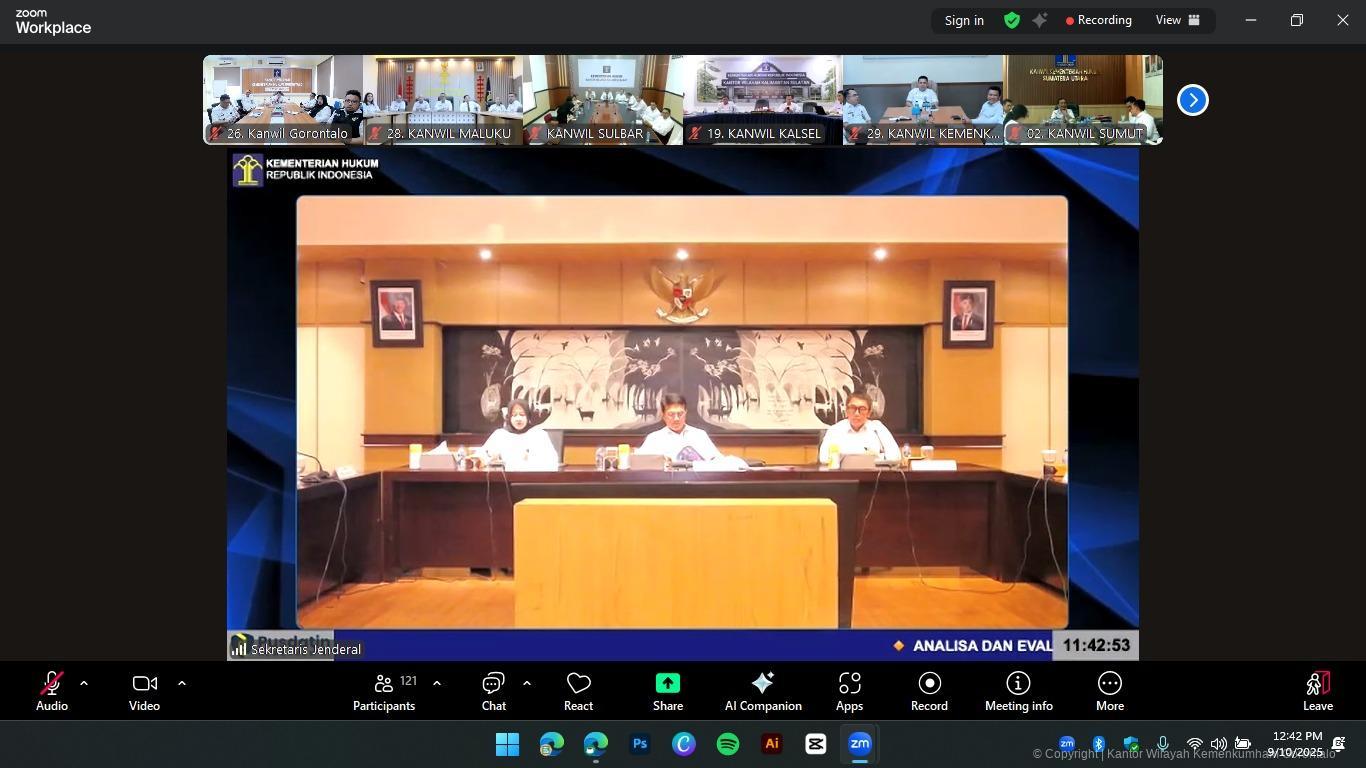Open the clock and calendar at 12:42 PM
Viewport: 1366px width, 768px height.
pyautogui.click(x=1295, y=744)
